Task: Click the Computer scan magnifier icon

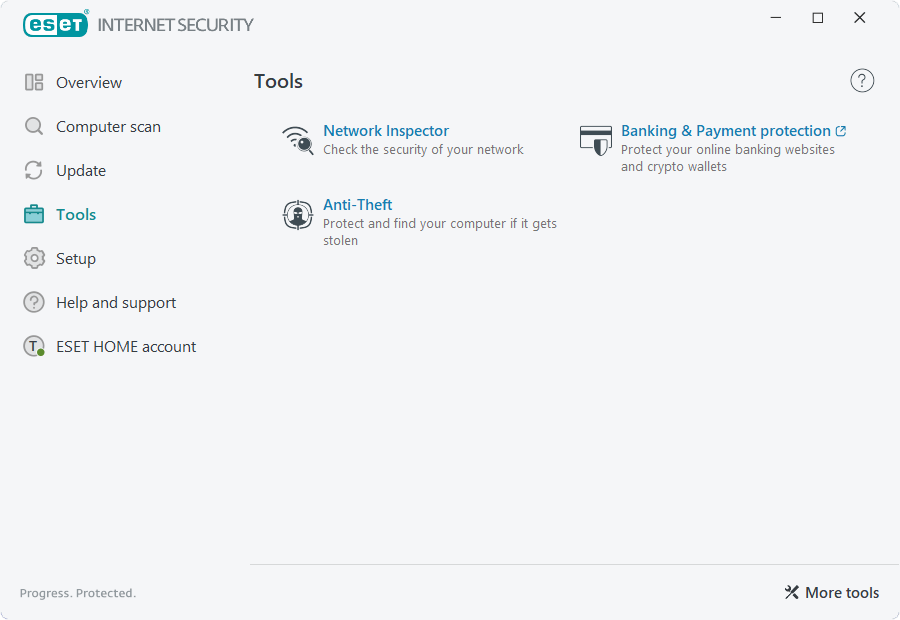Action: coord(34,127)
